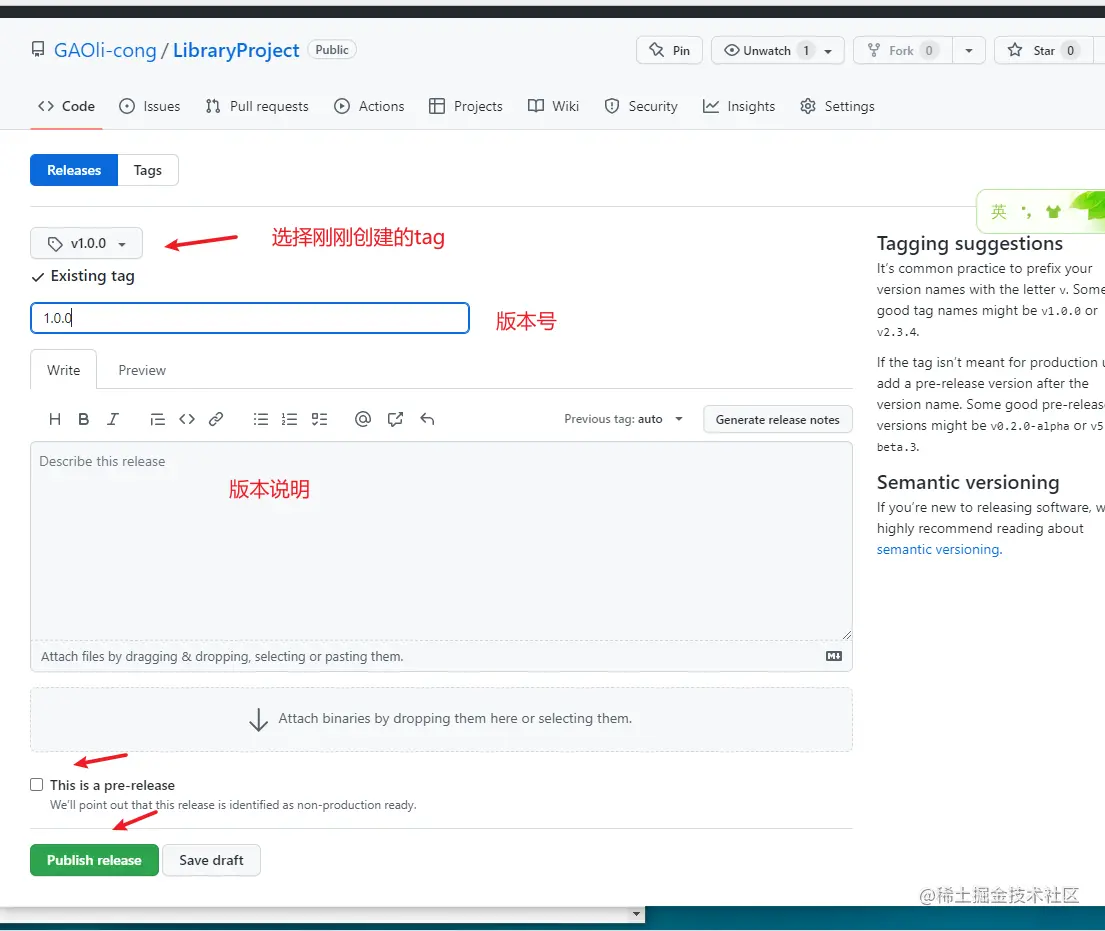Insert a saved reply
The height and width of the screenshot is (931, 1105).
point(427,419)
